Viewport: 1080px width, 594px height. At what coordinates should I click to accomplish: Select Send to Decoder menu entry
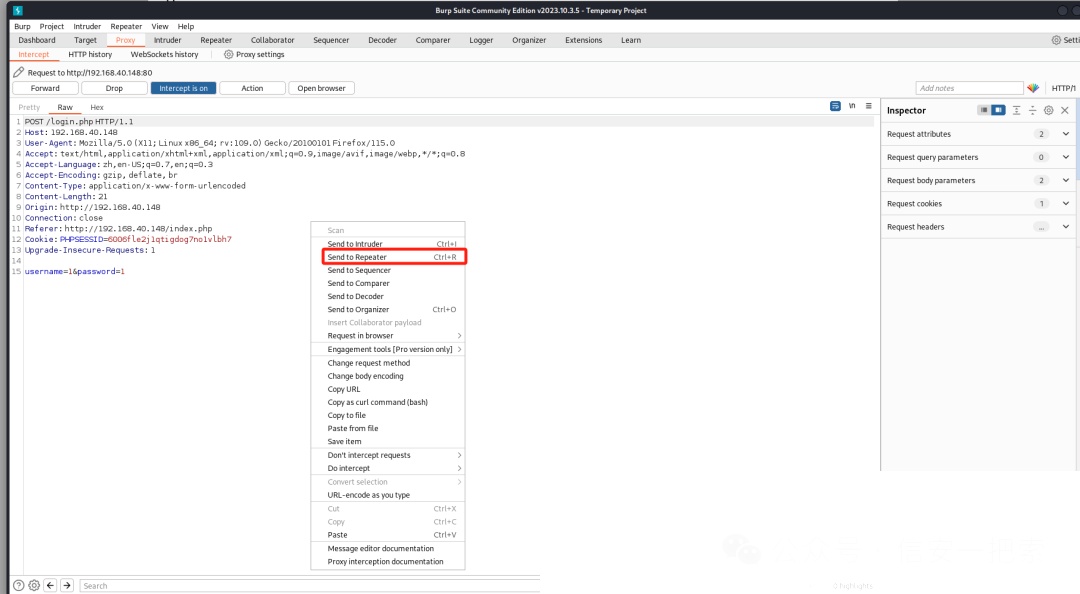pos(388,296)
